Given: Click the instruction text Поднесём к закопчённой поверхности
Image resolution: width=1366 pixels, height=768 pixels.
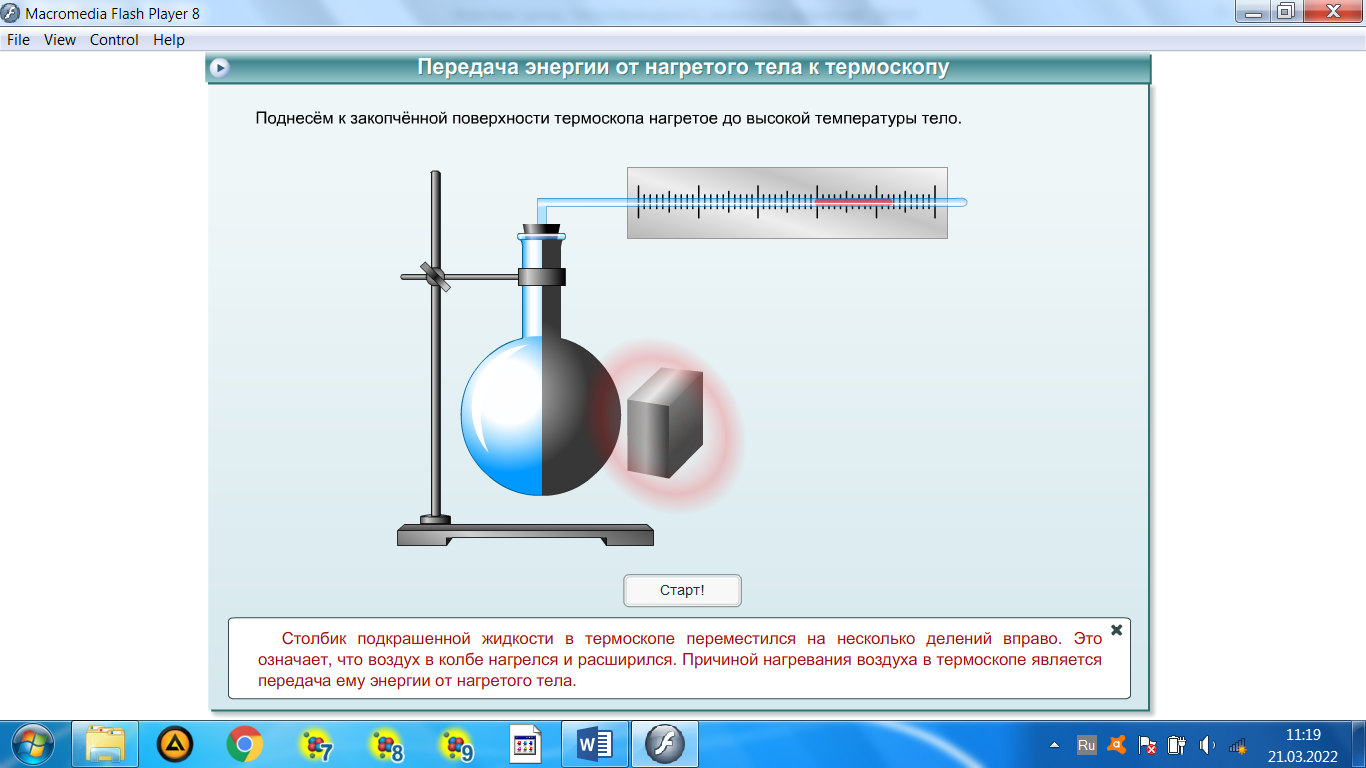Looking at the screenshot, I should pos(608,118).
